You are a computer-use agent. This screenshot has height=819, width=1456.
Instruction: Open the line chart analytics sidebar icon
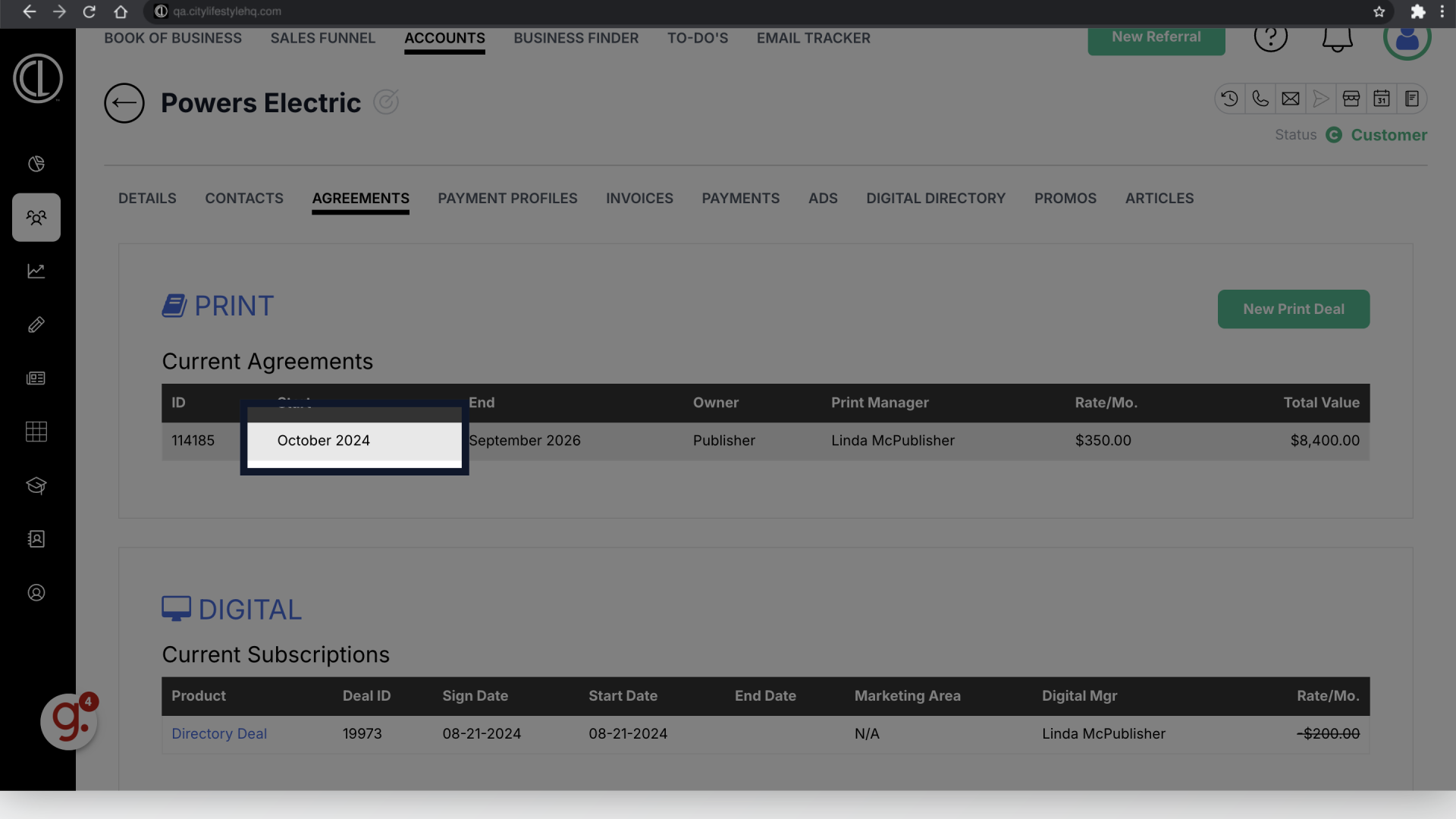click(x=36, y=271)
